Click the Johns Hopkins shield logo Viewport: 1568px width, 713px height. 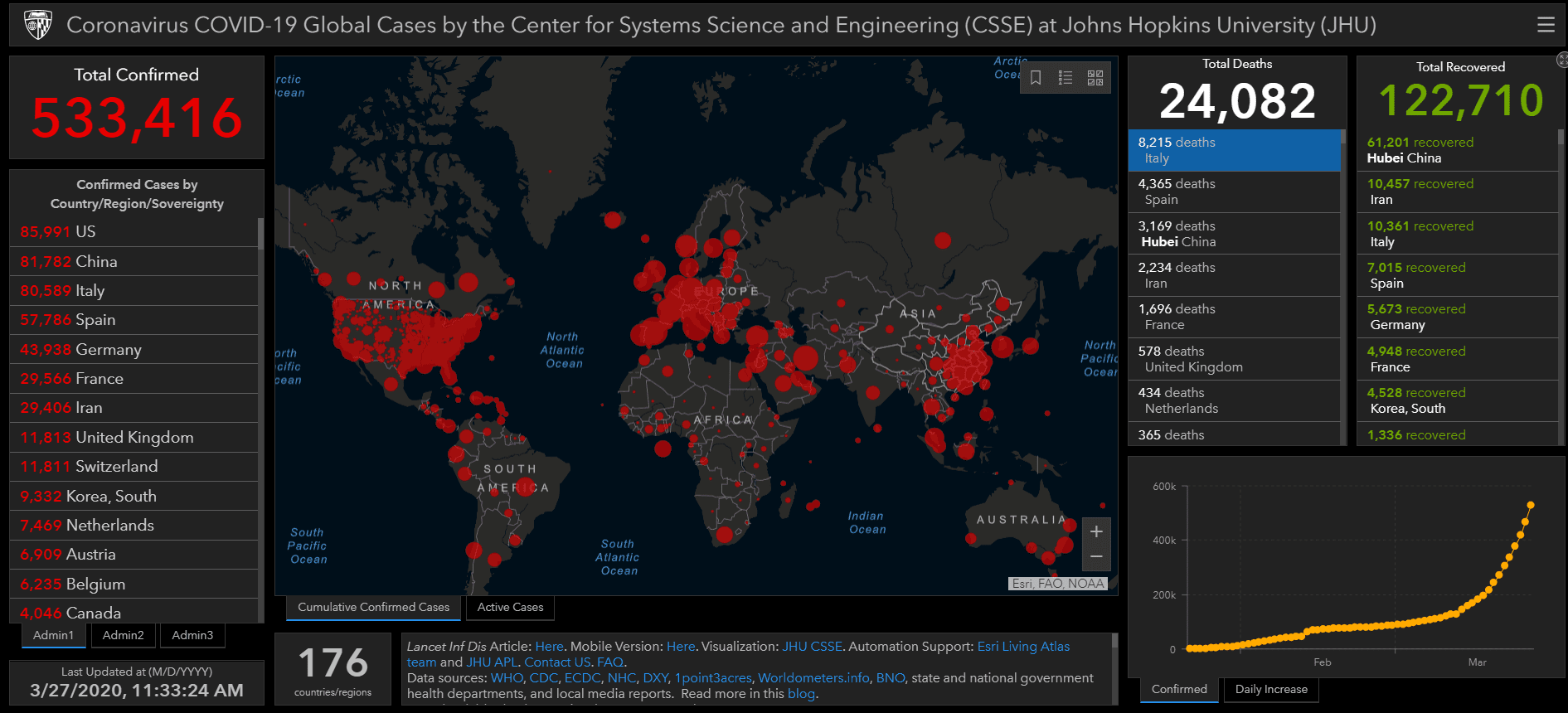coord(38,25)
